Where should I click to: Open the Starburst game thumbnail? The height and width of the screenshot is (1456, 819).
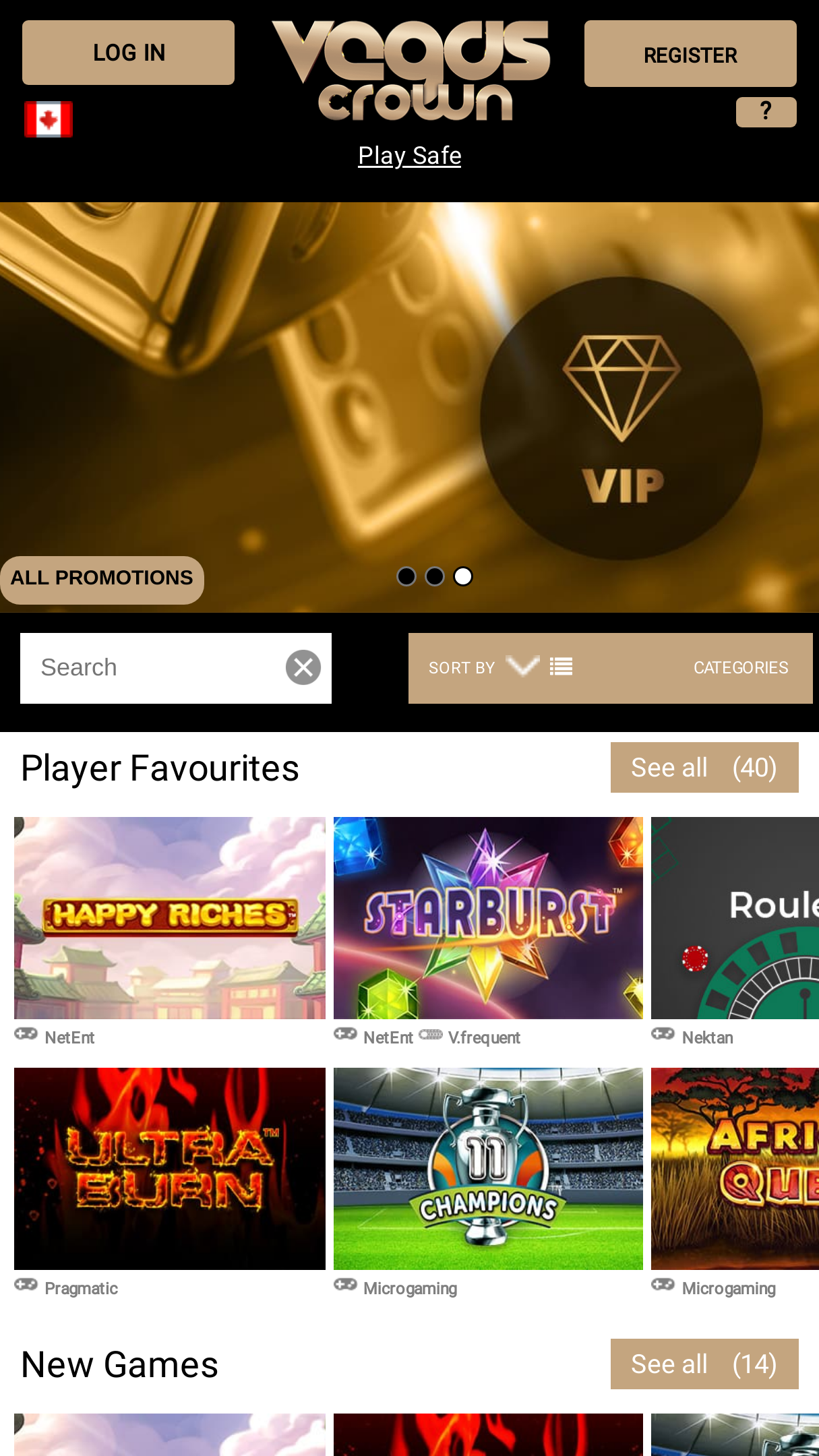[488, 918]
